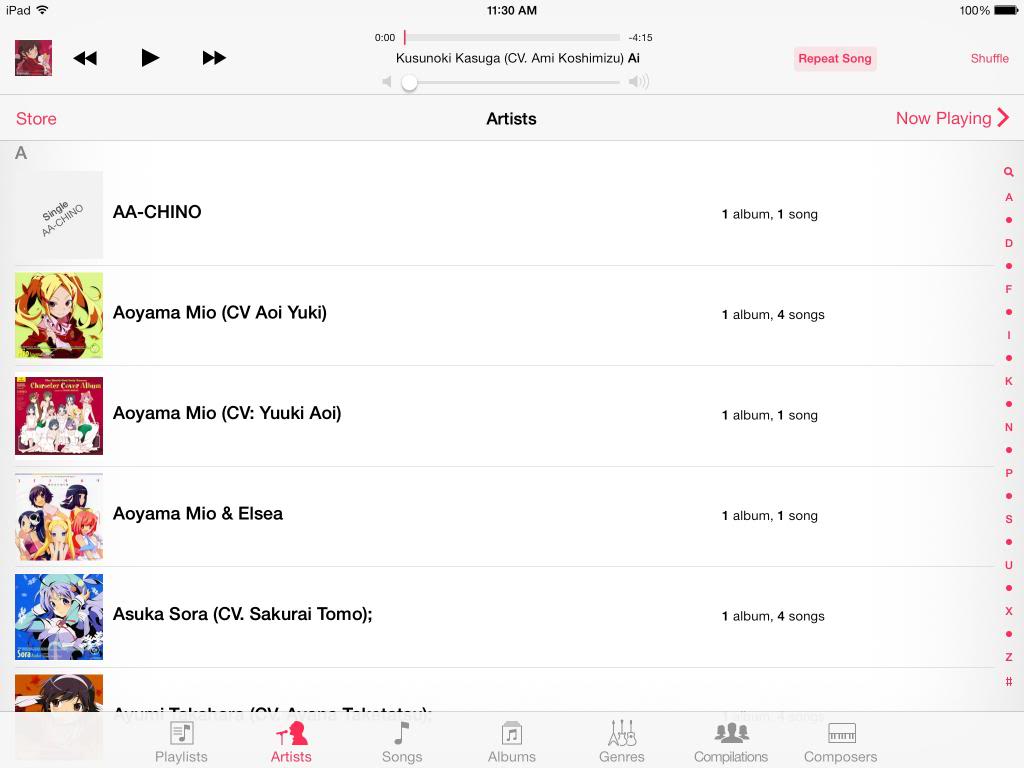
Task: Open the Composers tab
Action: (x=840, y=743)
